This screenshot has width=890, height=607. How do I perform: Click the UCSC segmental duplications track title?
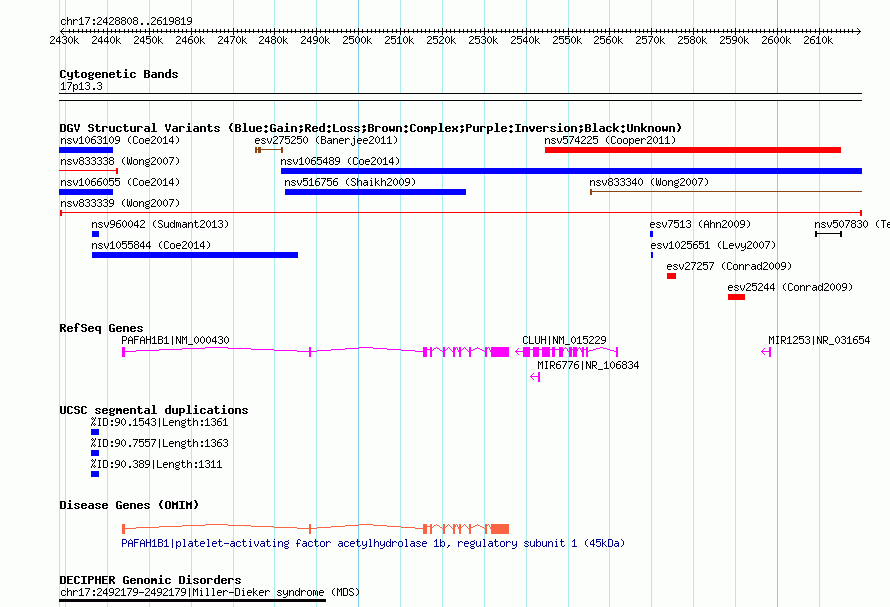click(x=154, y=410)
